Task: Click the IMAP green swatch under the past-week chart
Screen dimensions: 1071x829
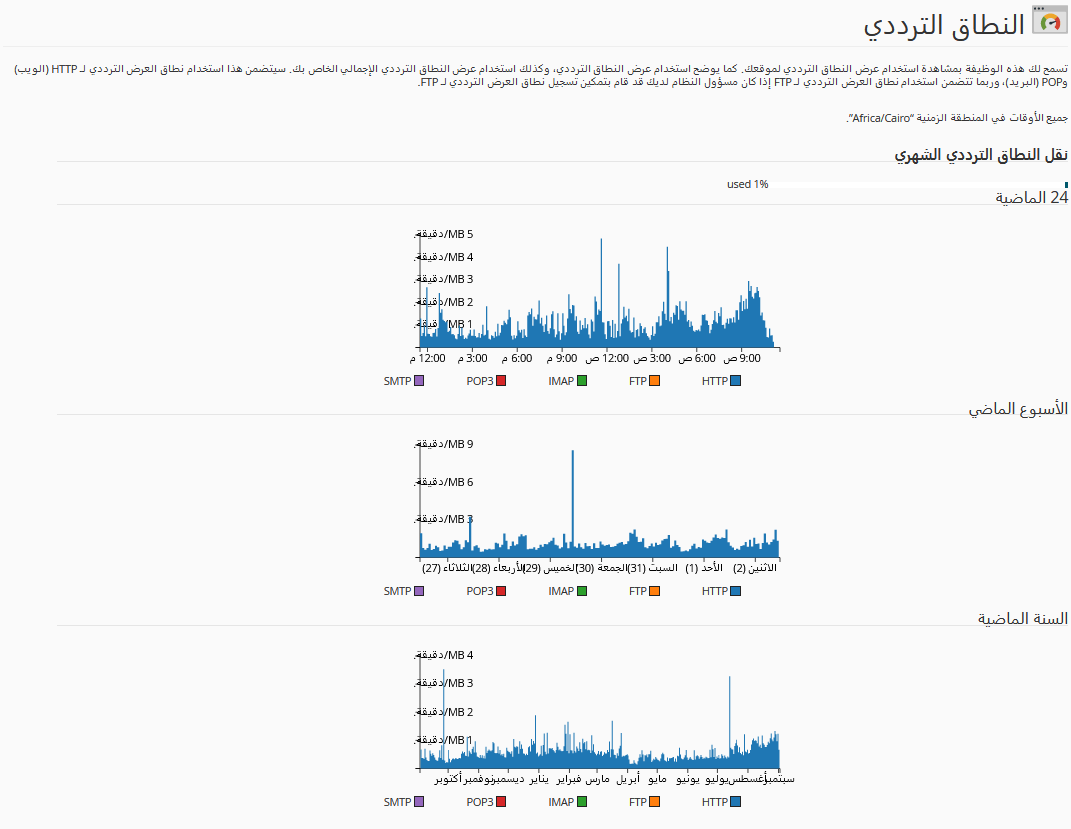Action: click(x=582, y=591)
